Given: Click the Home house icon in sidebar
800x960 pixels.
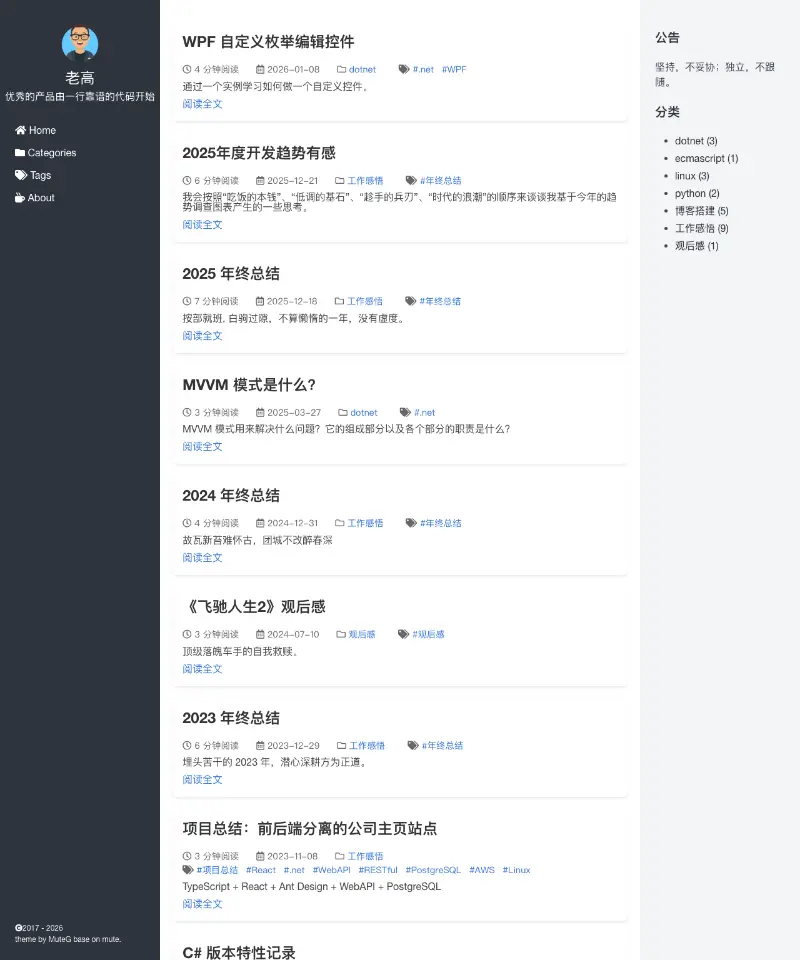Looking at the screenshot, I should click(20, 130).
